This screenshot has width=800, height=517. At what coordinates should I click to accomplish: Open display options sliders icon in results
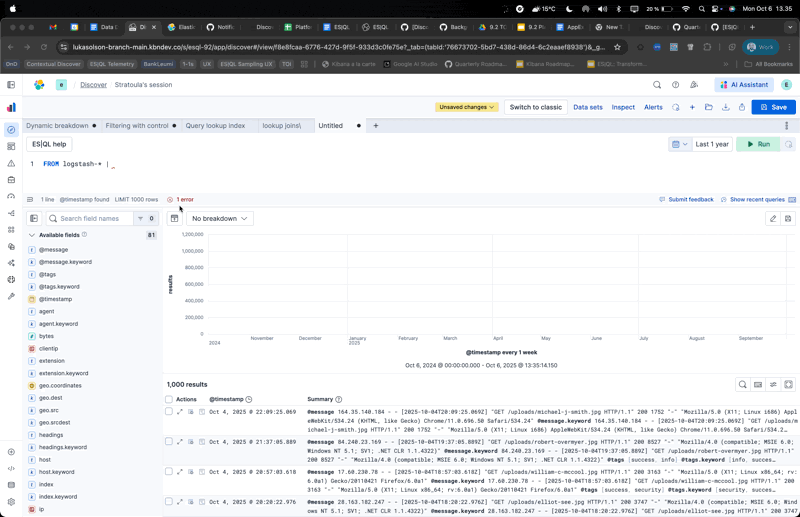[x=773, y=384]
